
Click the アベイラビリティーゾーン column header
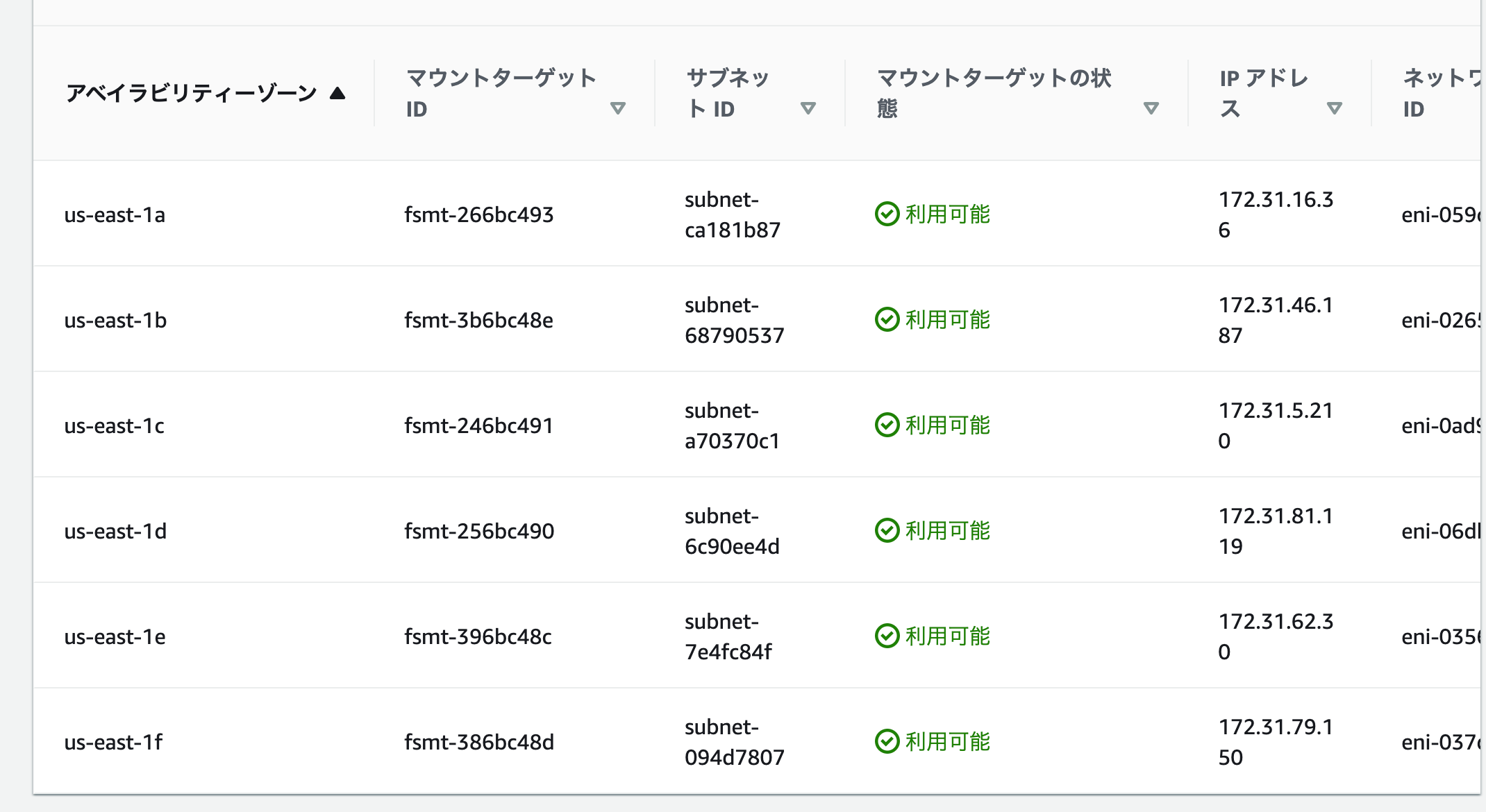point(191,93)
